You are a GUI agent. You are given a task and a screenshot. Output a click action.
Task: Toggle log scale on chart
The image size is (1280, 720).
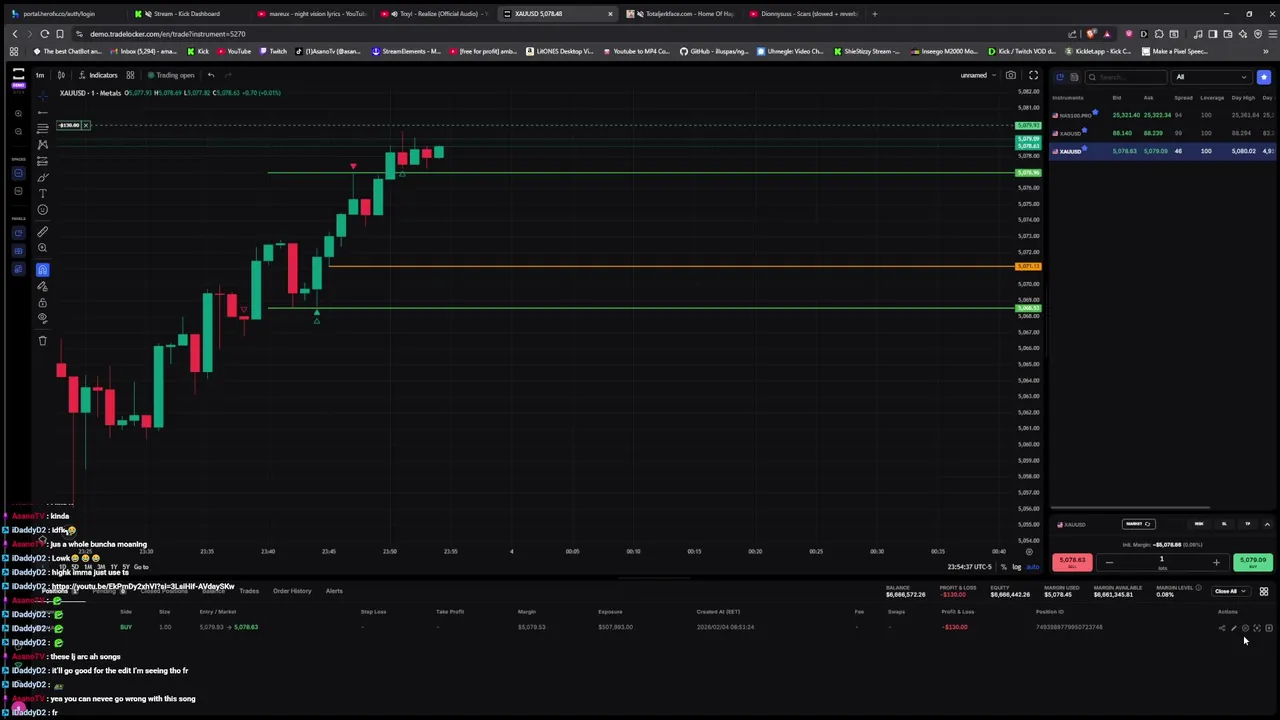[x=1017, y=567]
